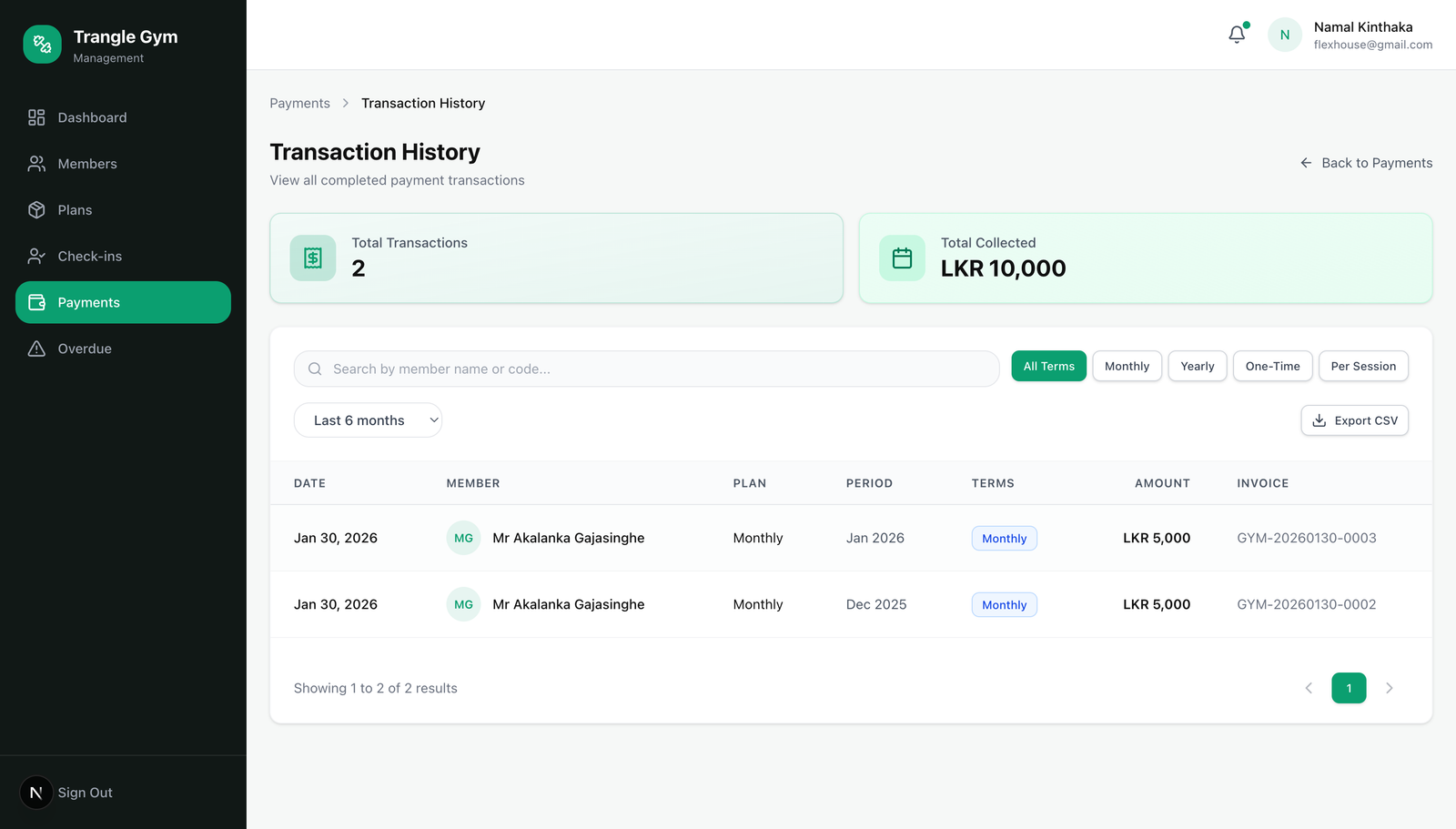
Task: Click the Trangle Gym logo icon
Action: [42, 44]
